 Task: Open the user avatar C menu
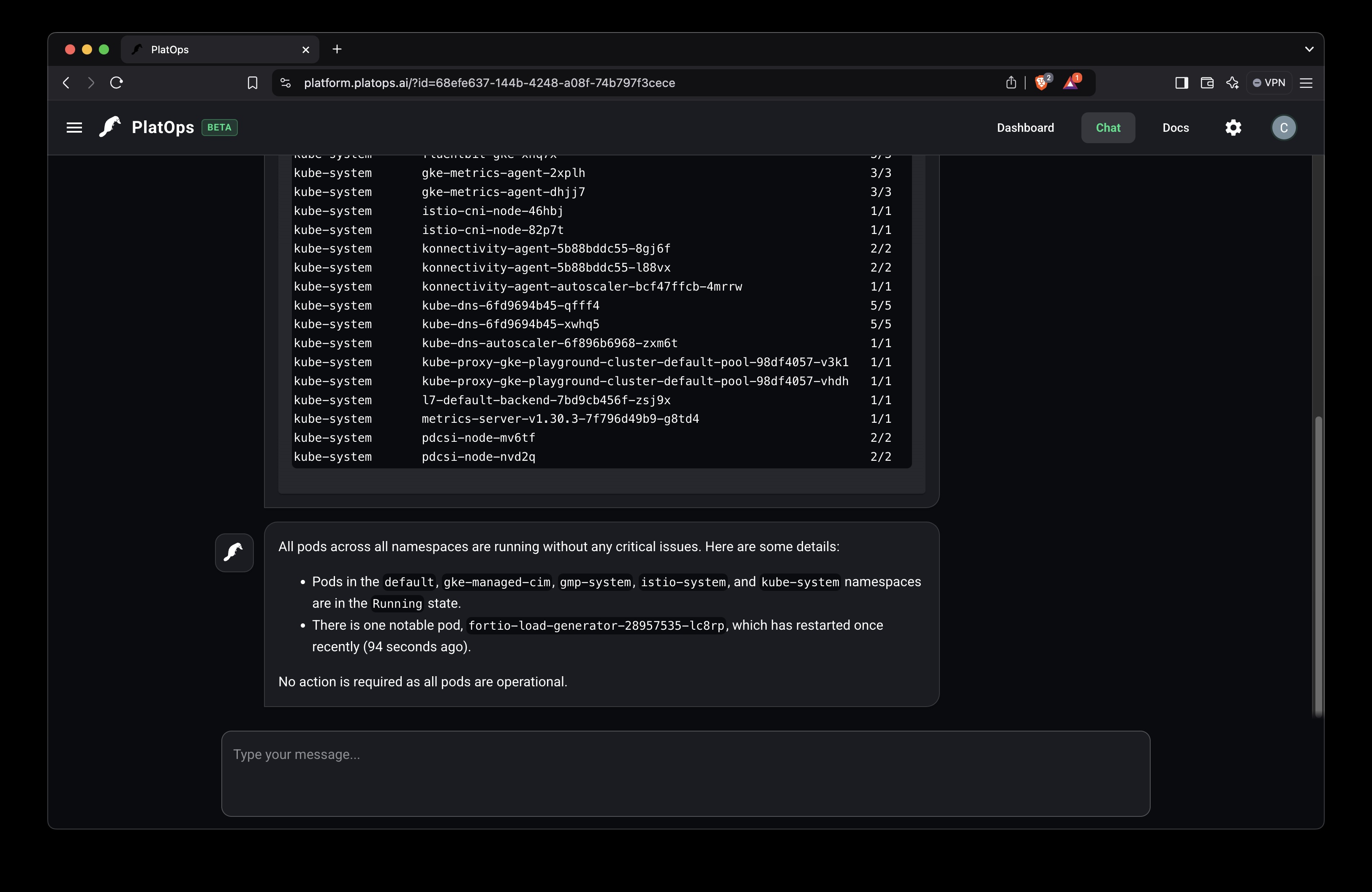coord(1283,128)
